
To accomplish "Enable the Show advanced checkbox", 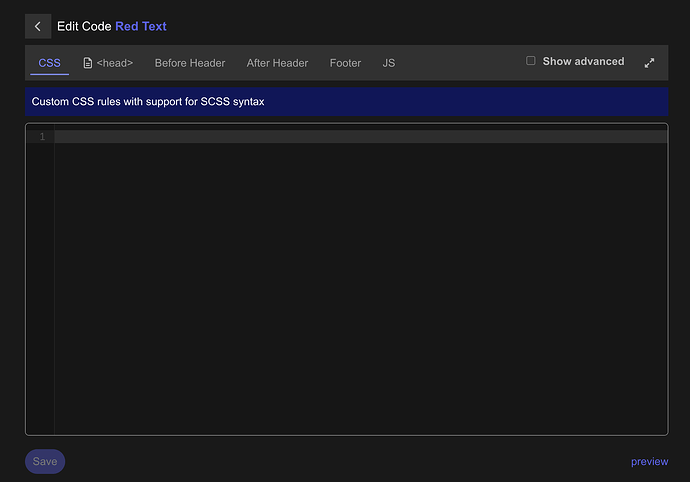I will click(x=531, y=61).
